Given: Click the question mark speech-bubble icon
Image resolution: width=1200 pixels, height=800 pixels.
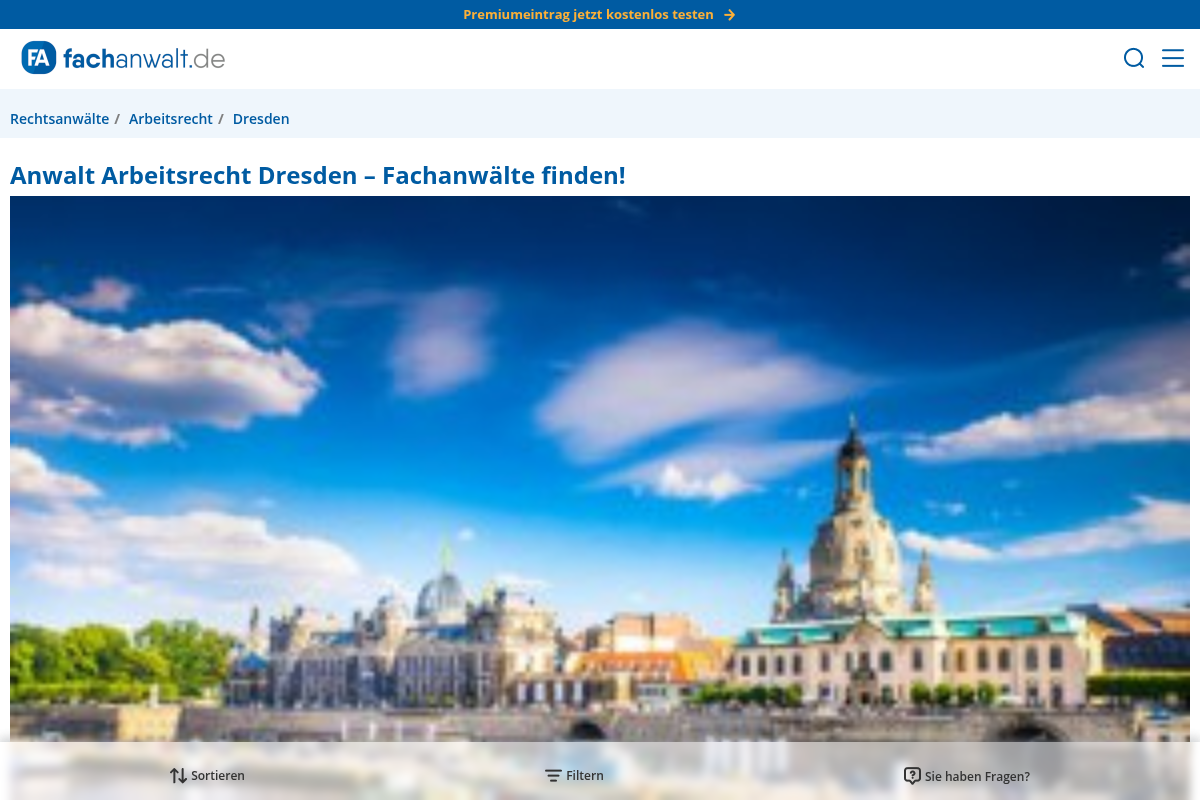Looking at the screenshot, I should point(912,776).
